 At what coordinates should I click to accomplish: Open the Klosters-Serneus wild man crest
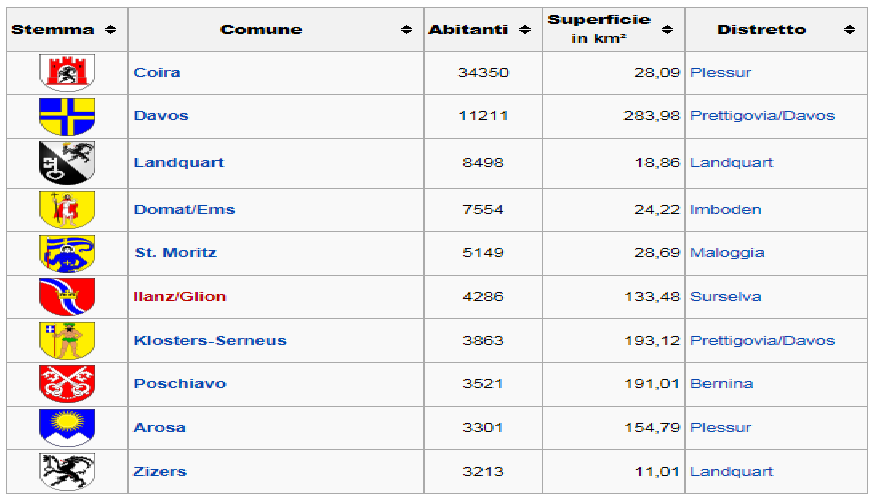(x=67, y=341)
